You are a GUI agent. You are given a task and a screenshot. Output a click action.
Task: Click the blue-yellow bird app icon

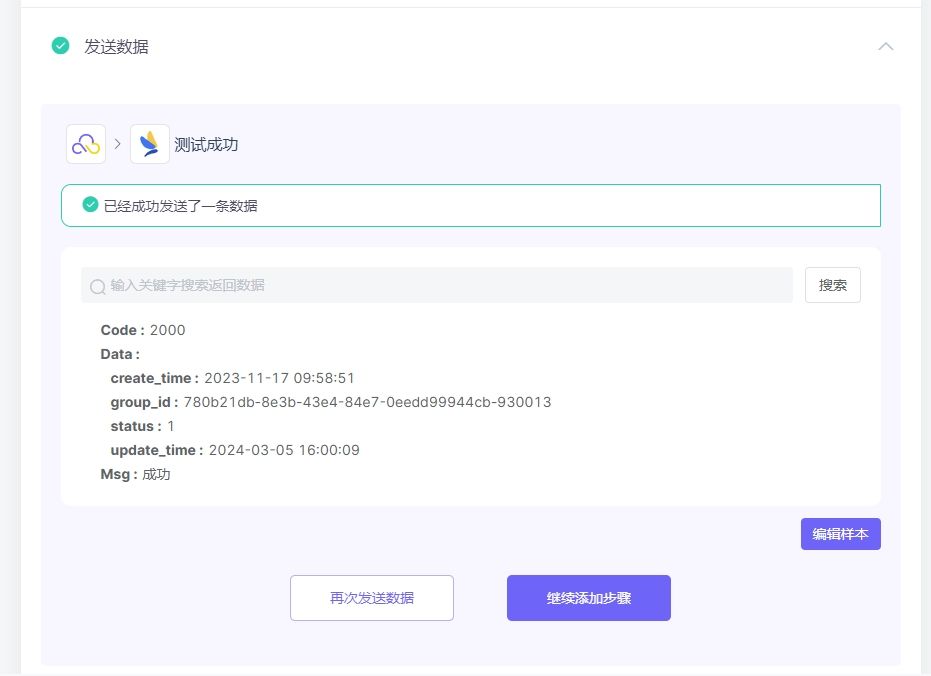pos(149,144)
